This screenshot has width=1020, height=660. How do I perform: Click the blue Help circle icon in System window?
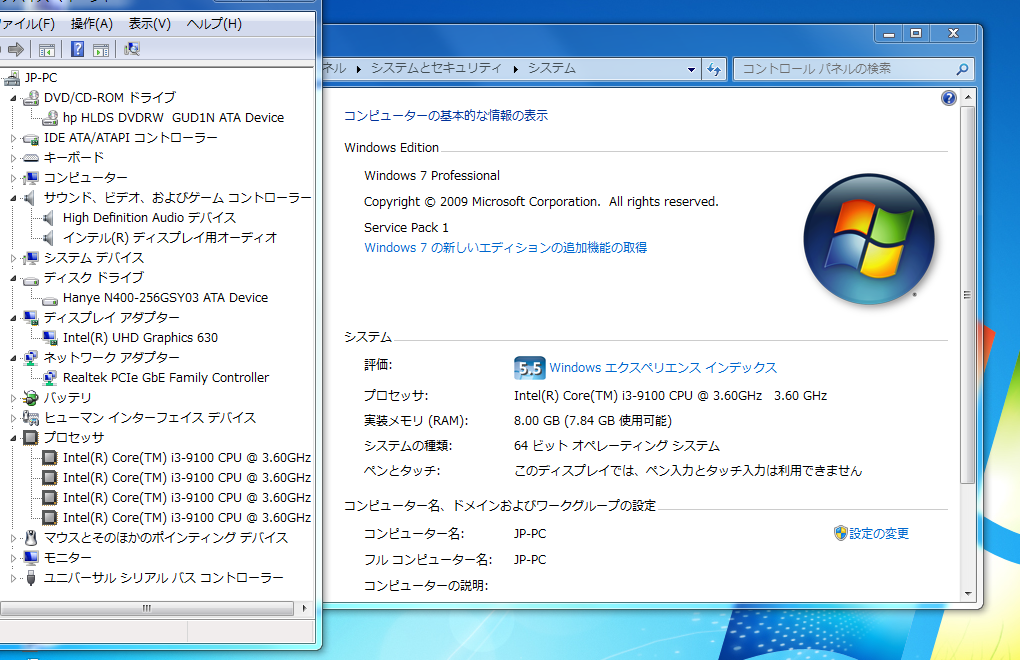947,96
